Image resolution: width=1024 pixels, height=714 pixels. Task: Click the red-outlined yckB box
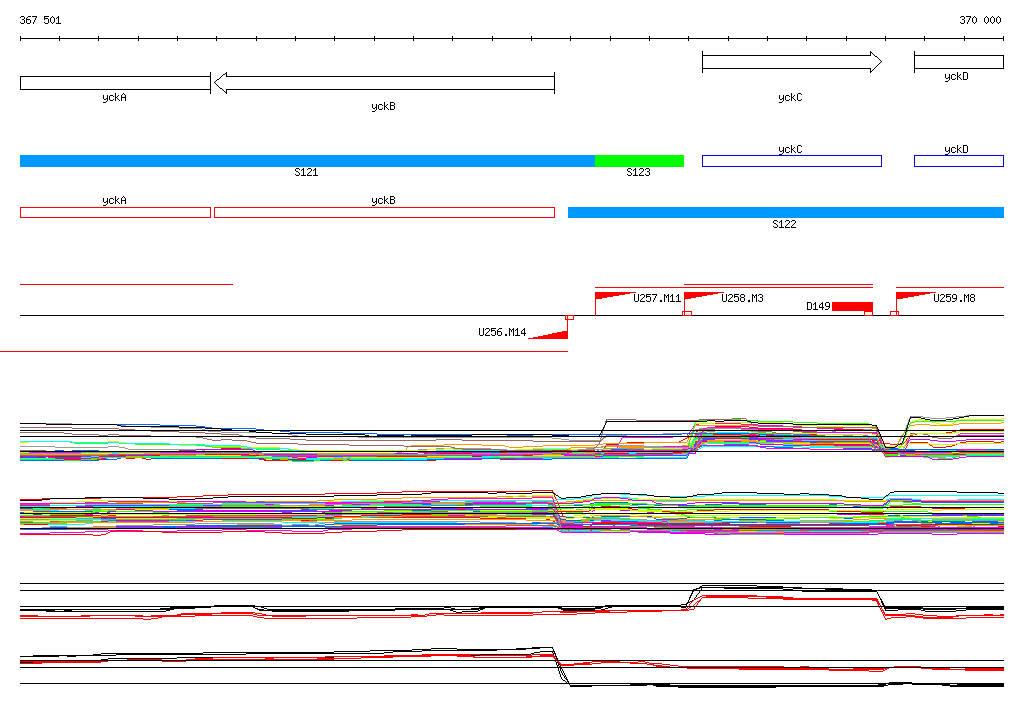[384, 212]
